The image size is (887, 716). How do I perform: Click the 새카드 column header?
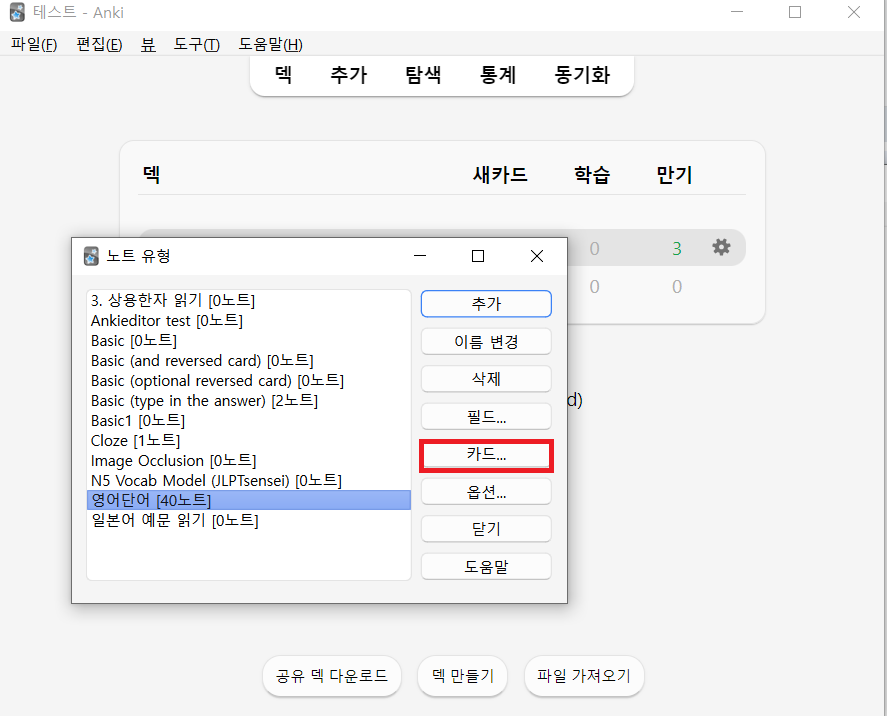[x=500, y=174]
